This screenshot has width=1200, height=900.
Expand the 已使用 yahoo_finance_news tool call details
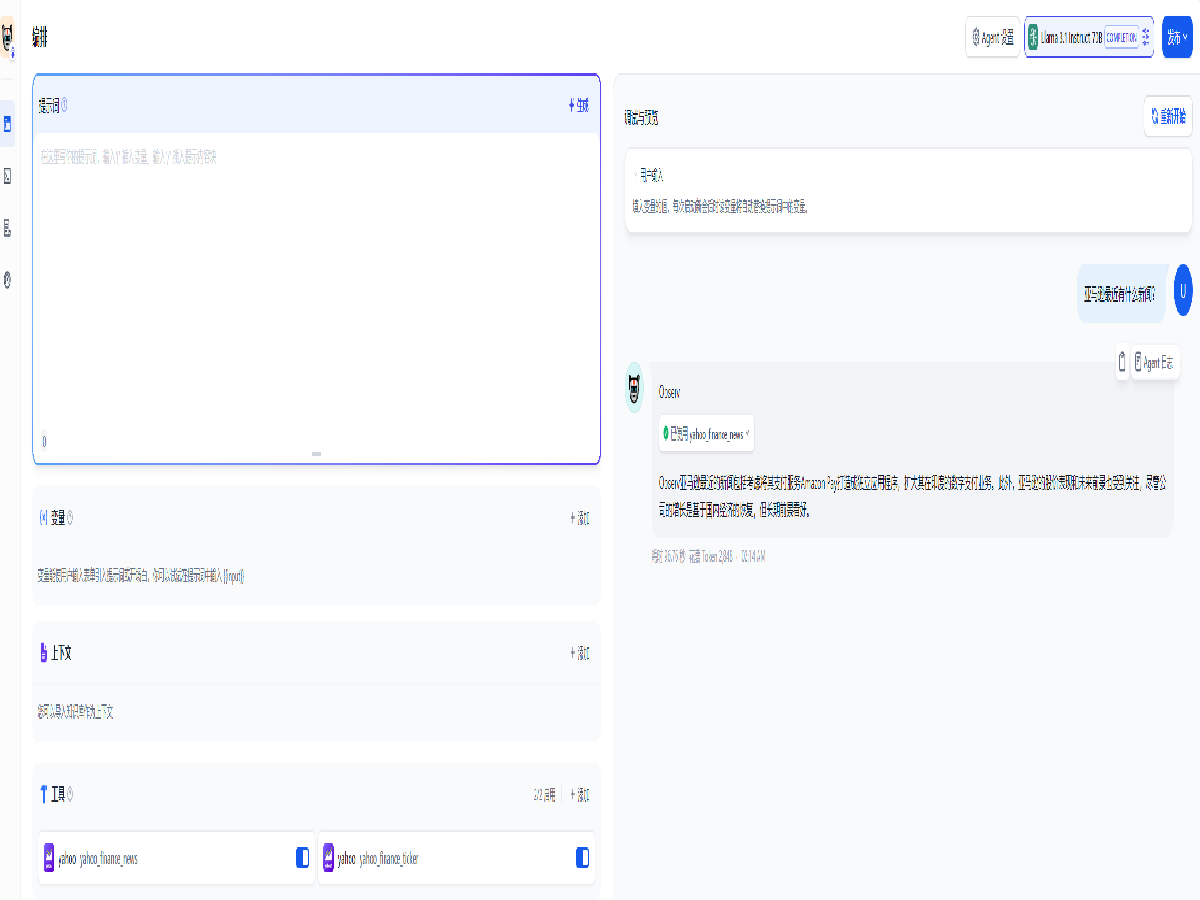tap(706, 434)
